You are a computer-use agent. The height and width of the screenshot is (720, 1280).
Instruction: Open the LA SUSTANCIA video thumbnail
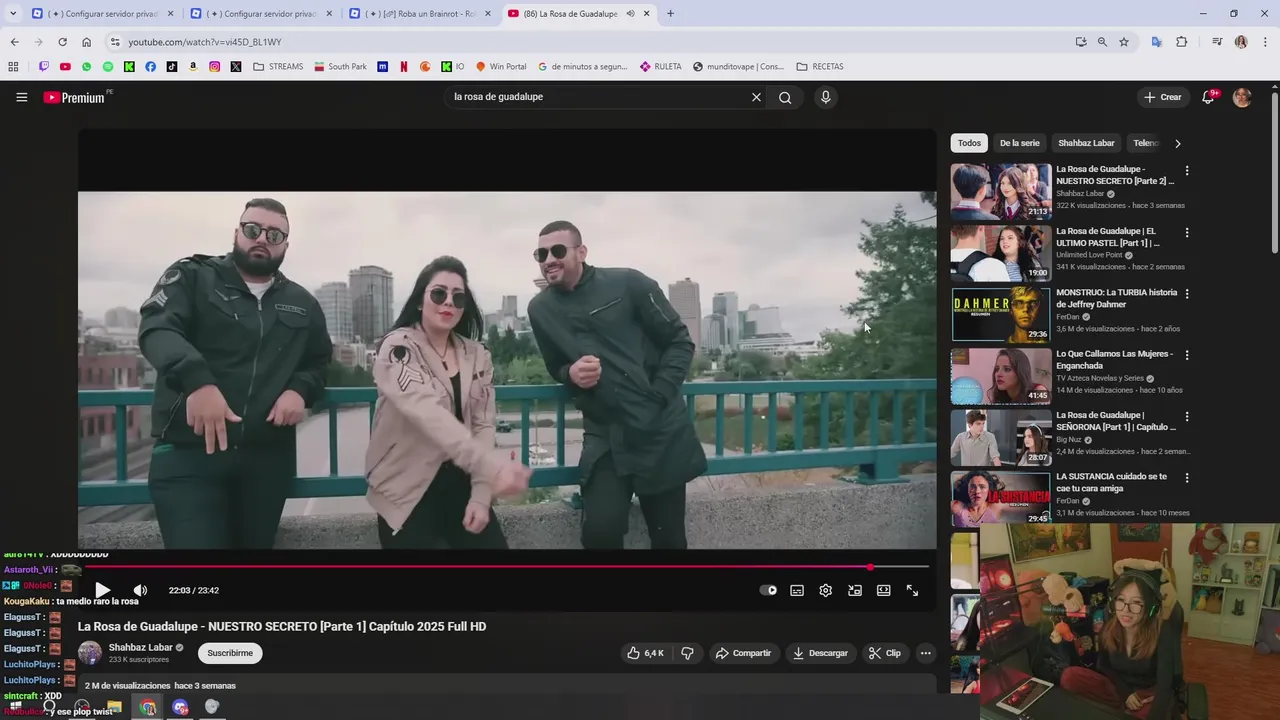(x=1001, y=498)
